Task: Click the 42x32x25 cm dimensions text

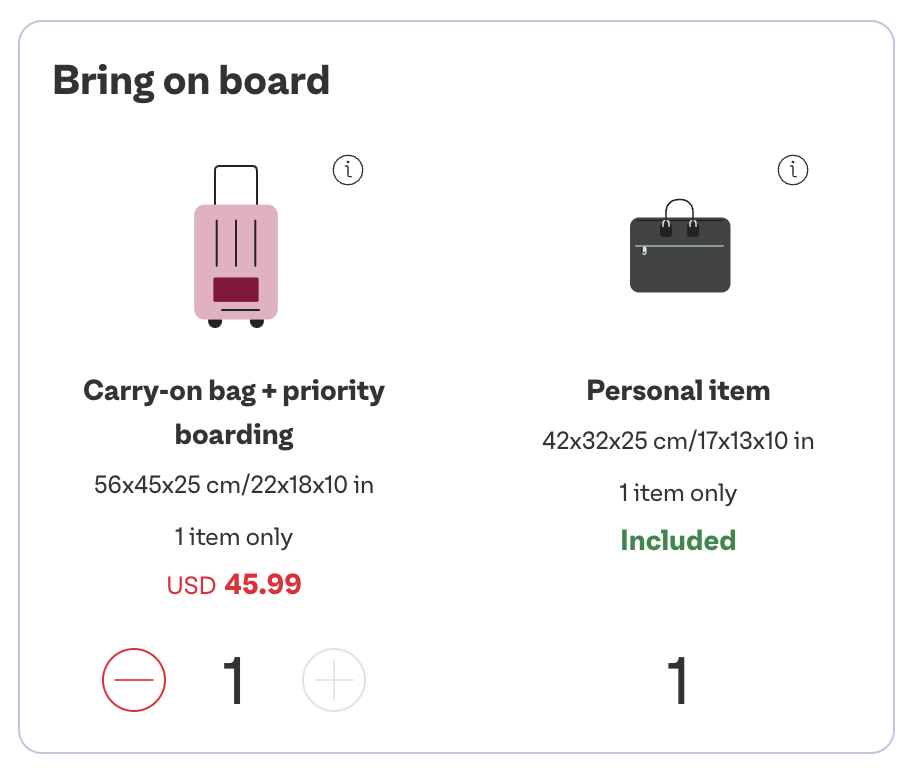Action: coord(678,441)
